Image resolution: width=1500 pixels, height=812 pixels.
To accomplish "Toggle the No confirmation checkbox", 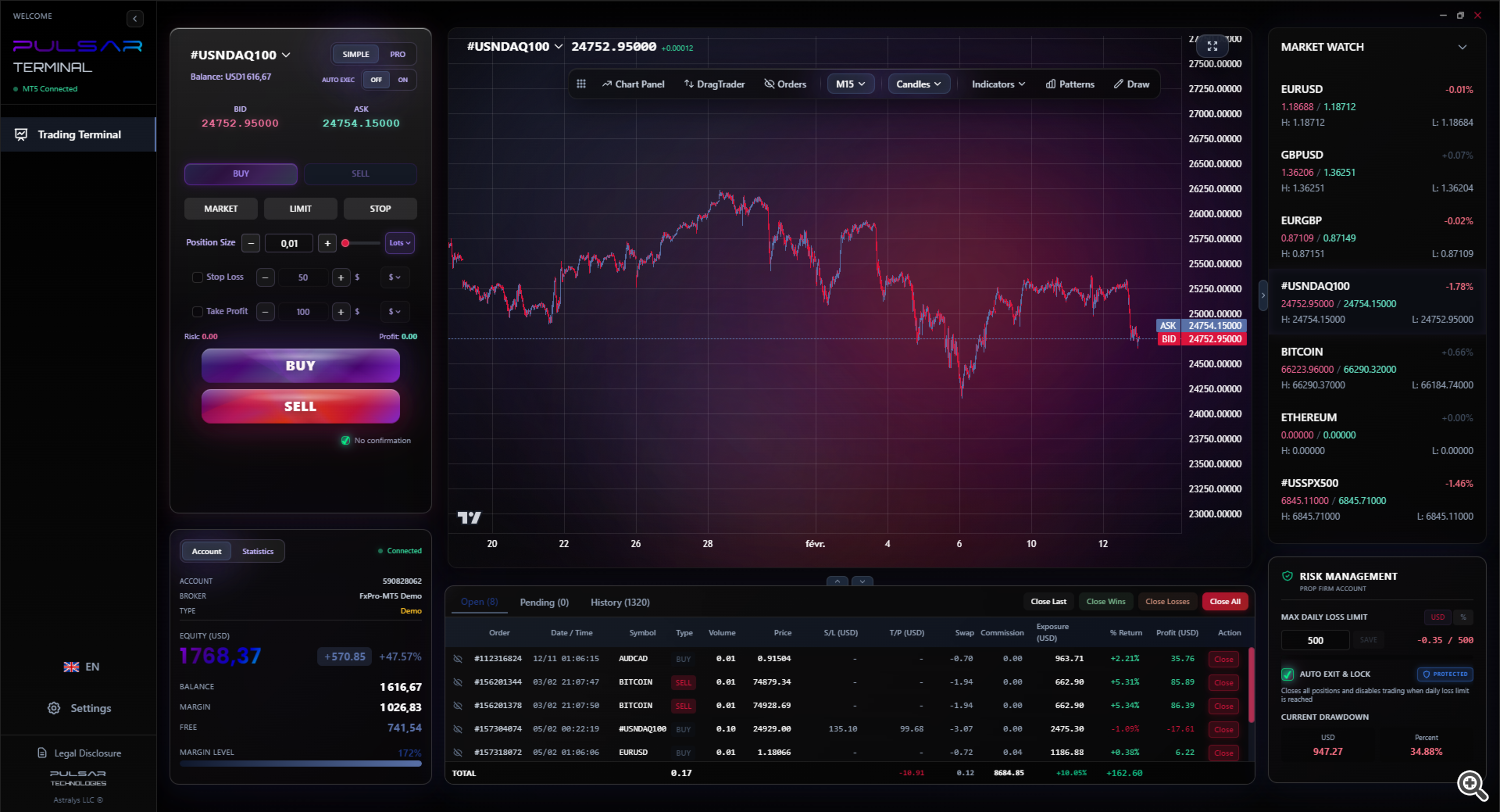I will (345, 440).
